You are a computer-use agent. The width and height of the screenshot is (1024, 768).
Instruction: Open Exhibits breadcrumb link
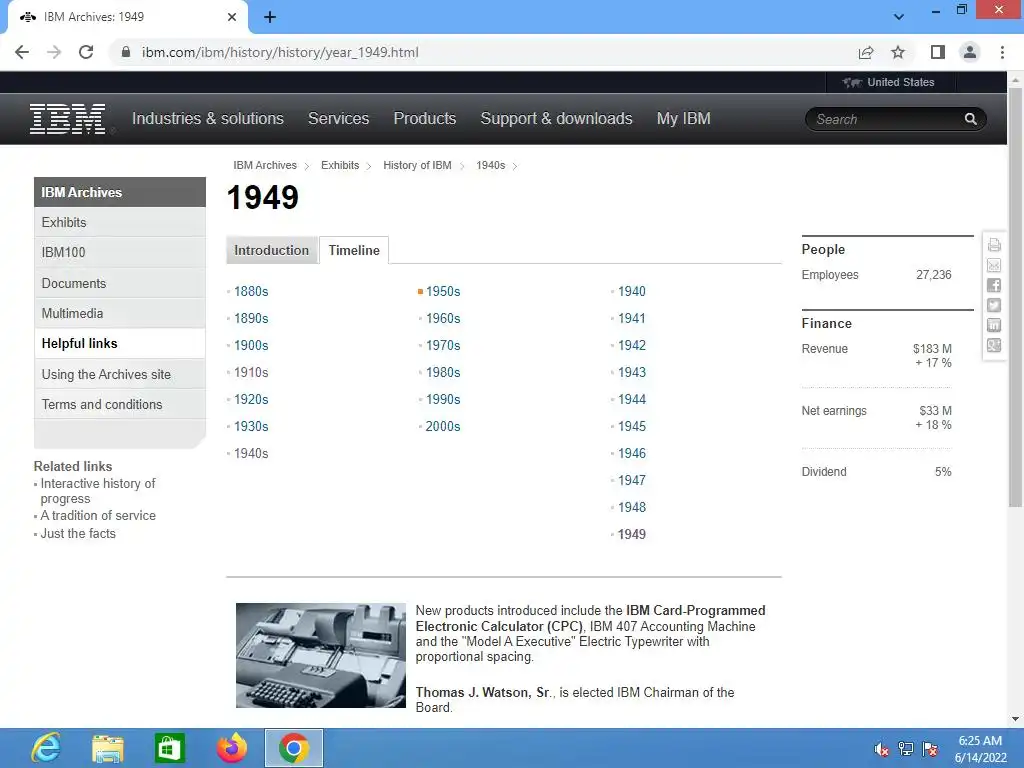(x=340, y=165)
